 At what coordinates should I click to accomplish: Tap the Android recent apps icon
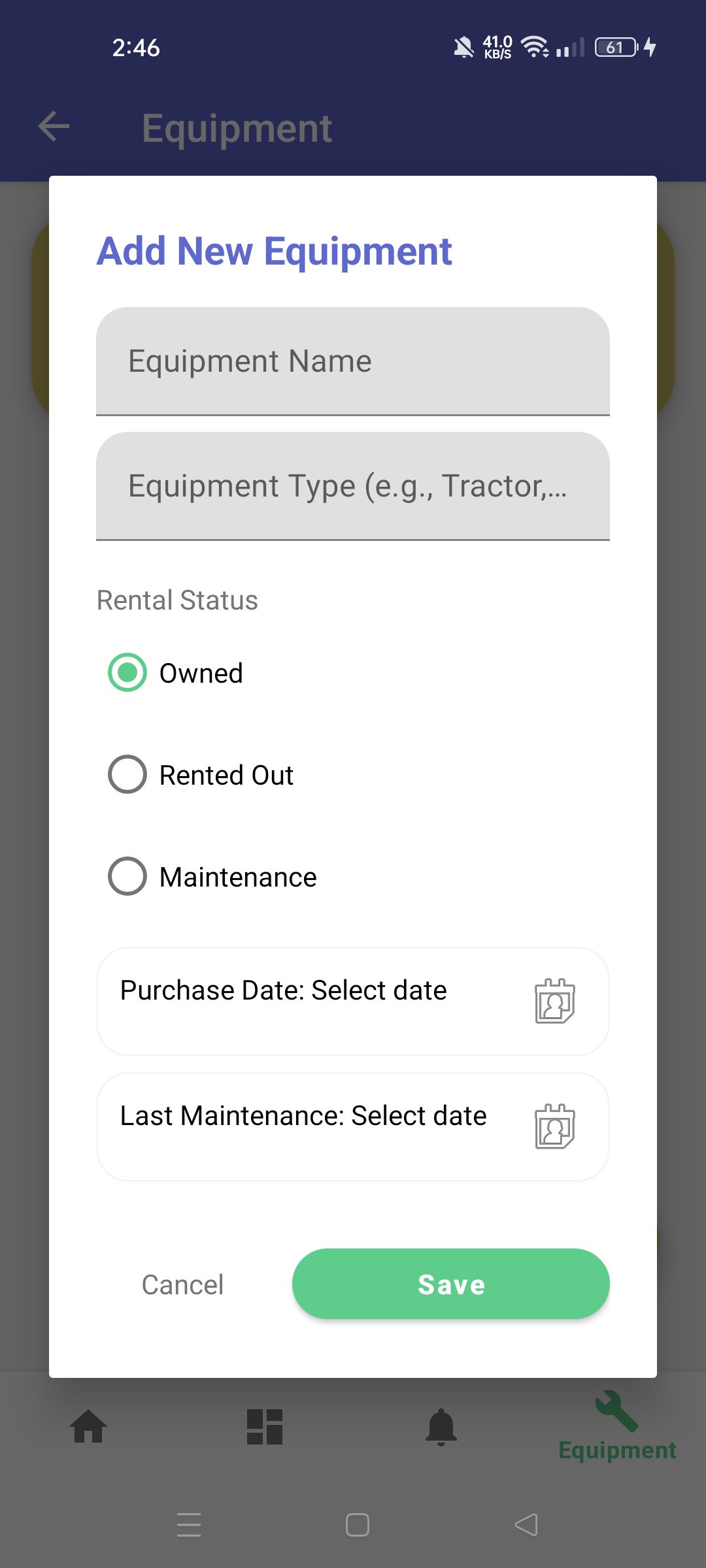click(189, 1525)
